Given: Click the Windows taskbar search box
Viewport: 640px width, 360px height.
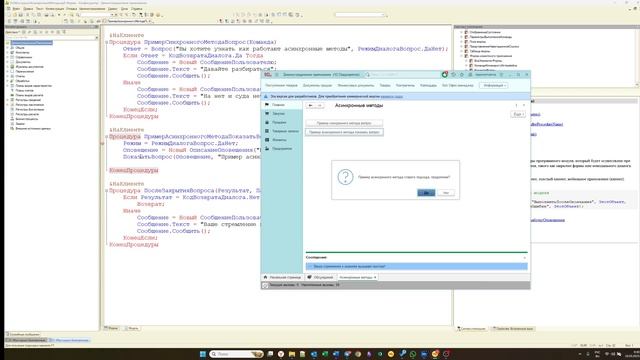Looking at the screenshot, I should pyautogui.click(x=237, y=354).
